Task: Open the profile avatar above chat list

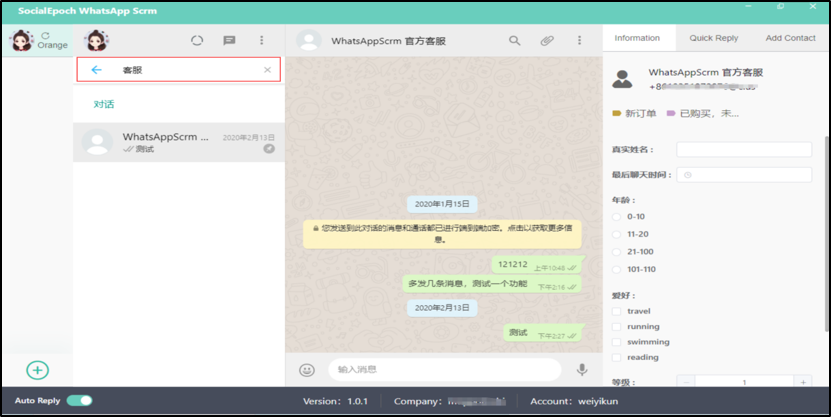Action: pos(96,40)
